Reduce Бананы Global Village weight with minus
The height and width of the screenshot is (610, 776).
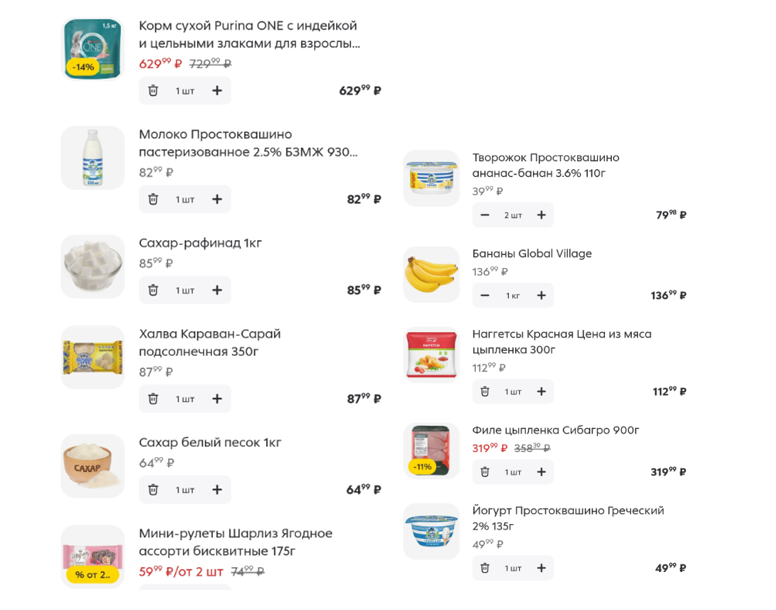coord(485,295)
